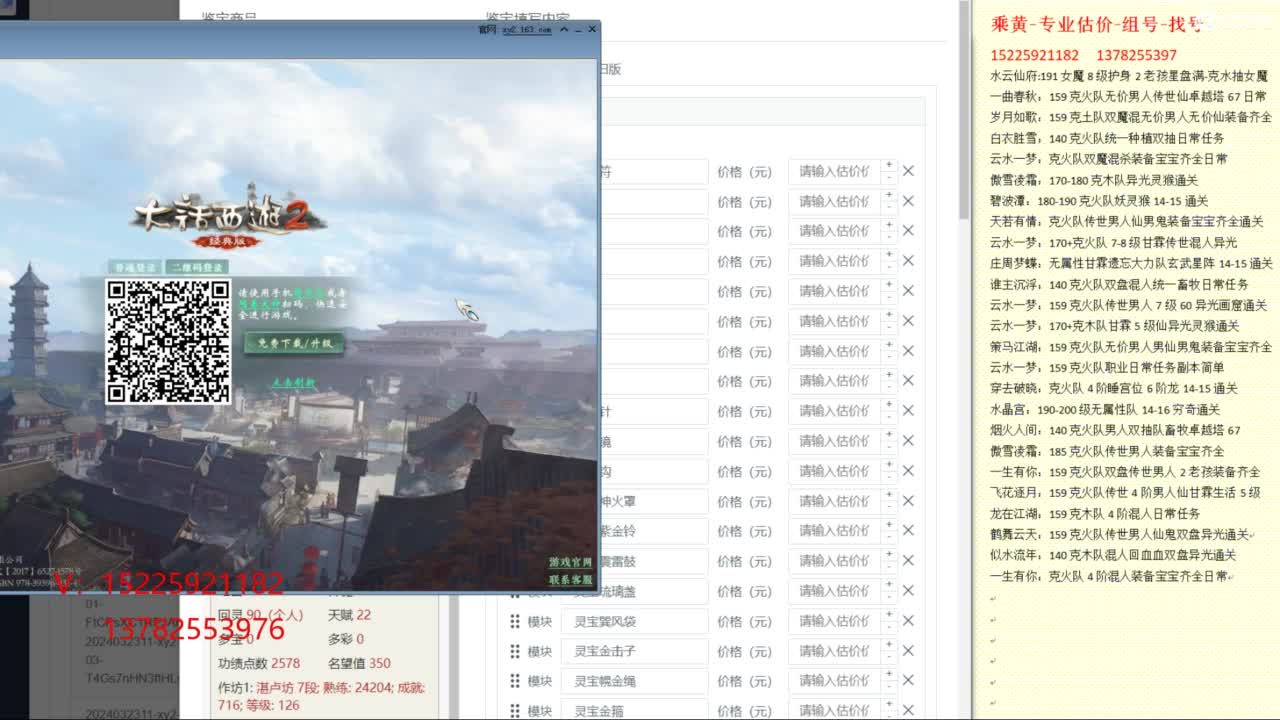Grab the drag handle of 灵宝幌金绳 row

515,681
